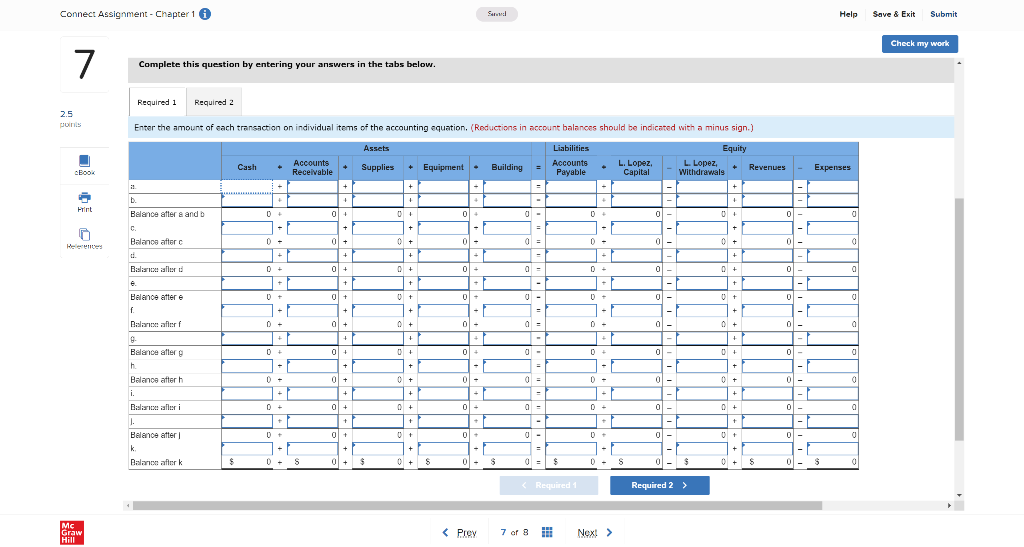Select the L. Lopez Capital field in row f
This screenshot has width=1024, height=547.
pyautogui.click(x=637, y=311)
